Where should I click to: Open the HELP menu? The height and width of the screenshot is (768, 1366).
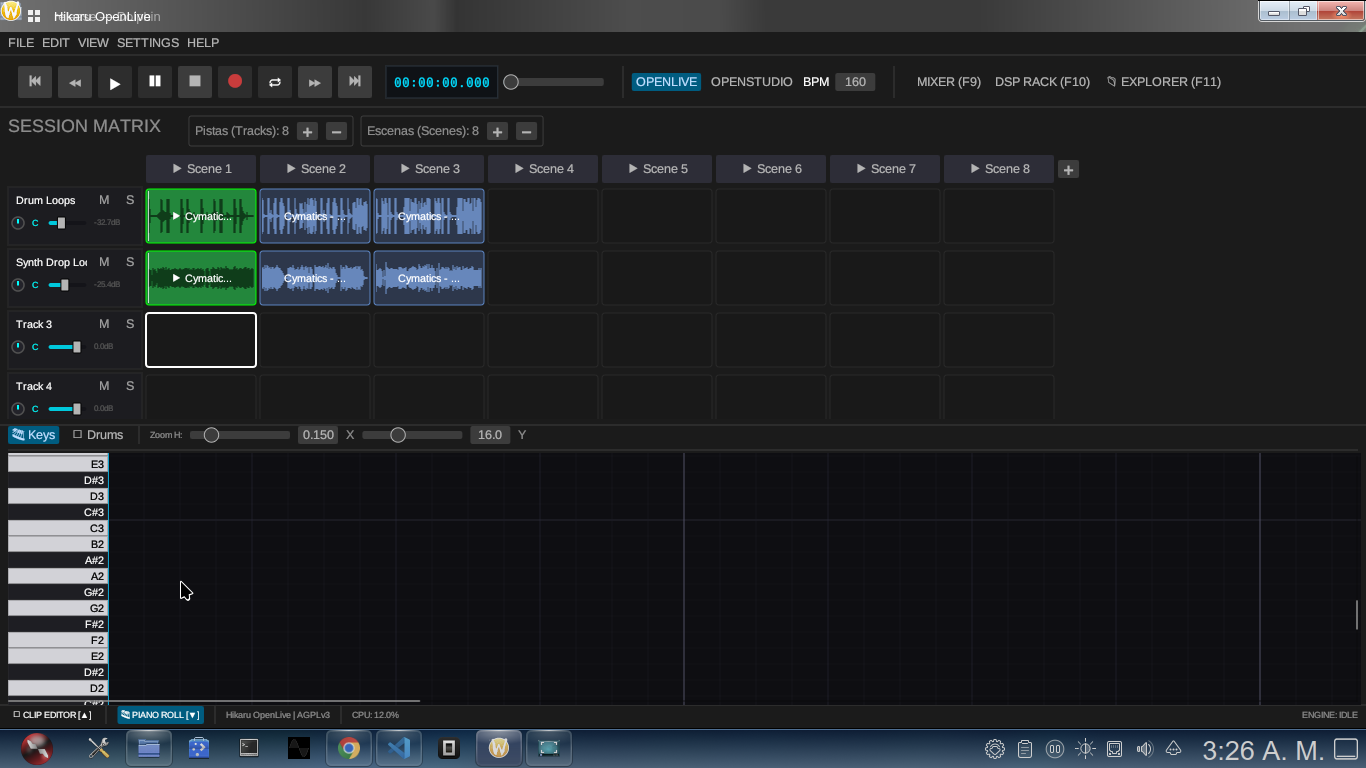(203, 43)
